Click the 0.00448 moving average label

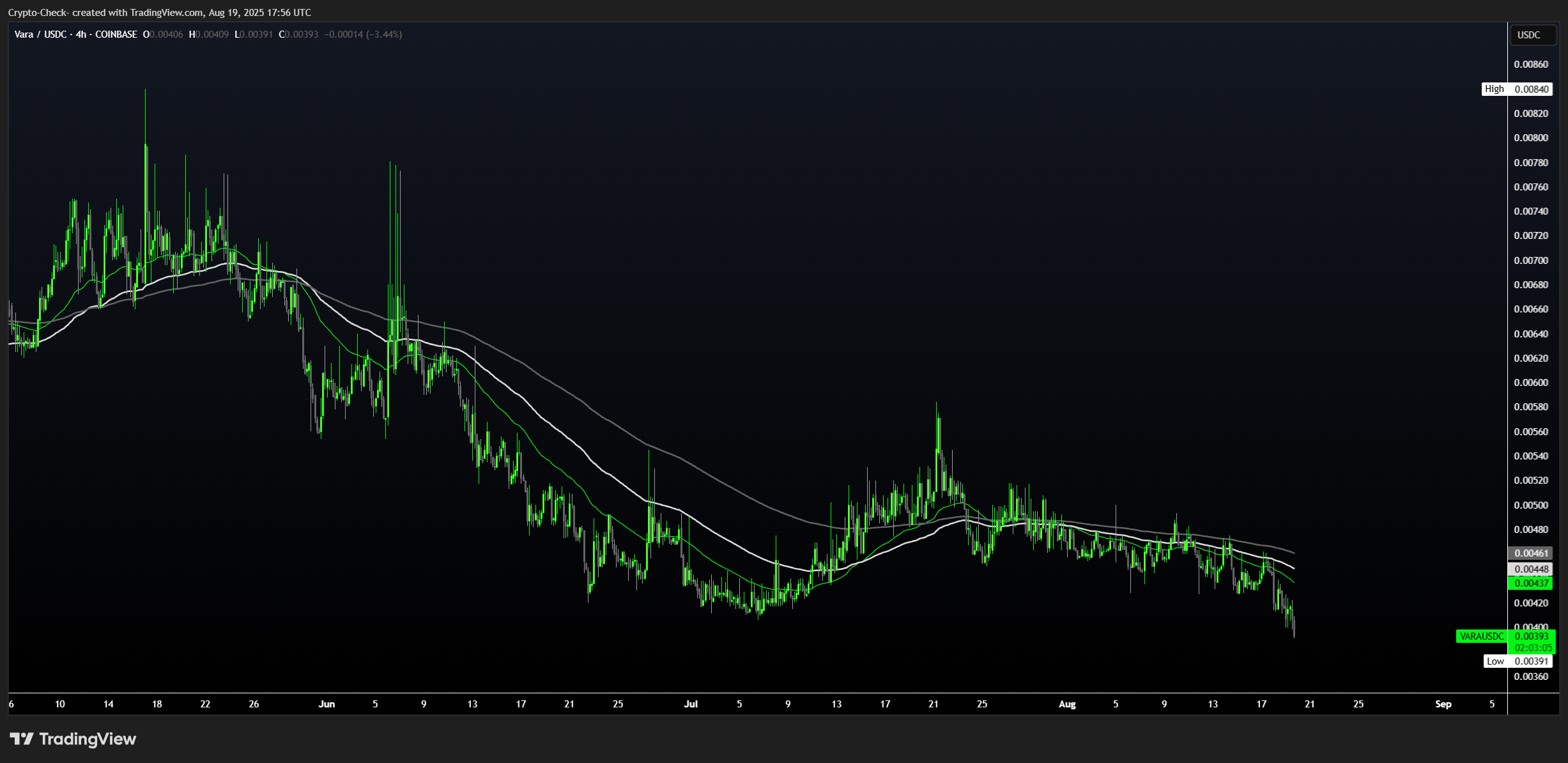pyautogui.click(x=1530, y=569)
